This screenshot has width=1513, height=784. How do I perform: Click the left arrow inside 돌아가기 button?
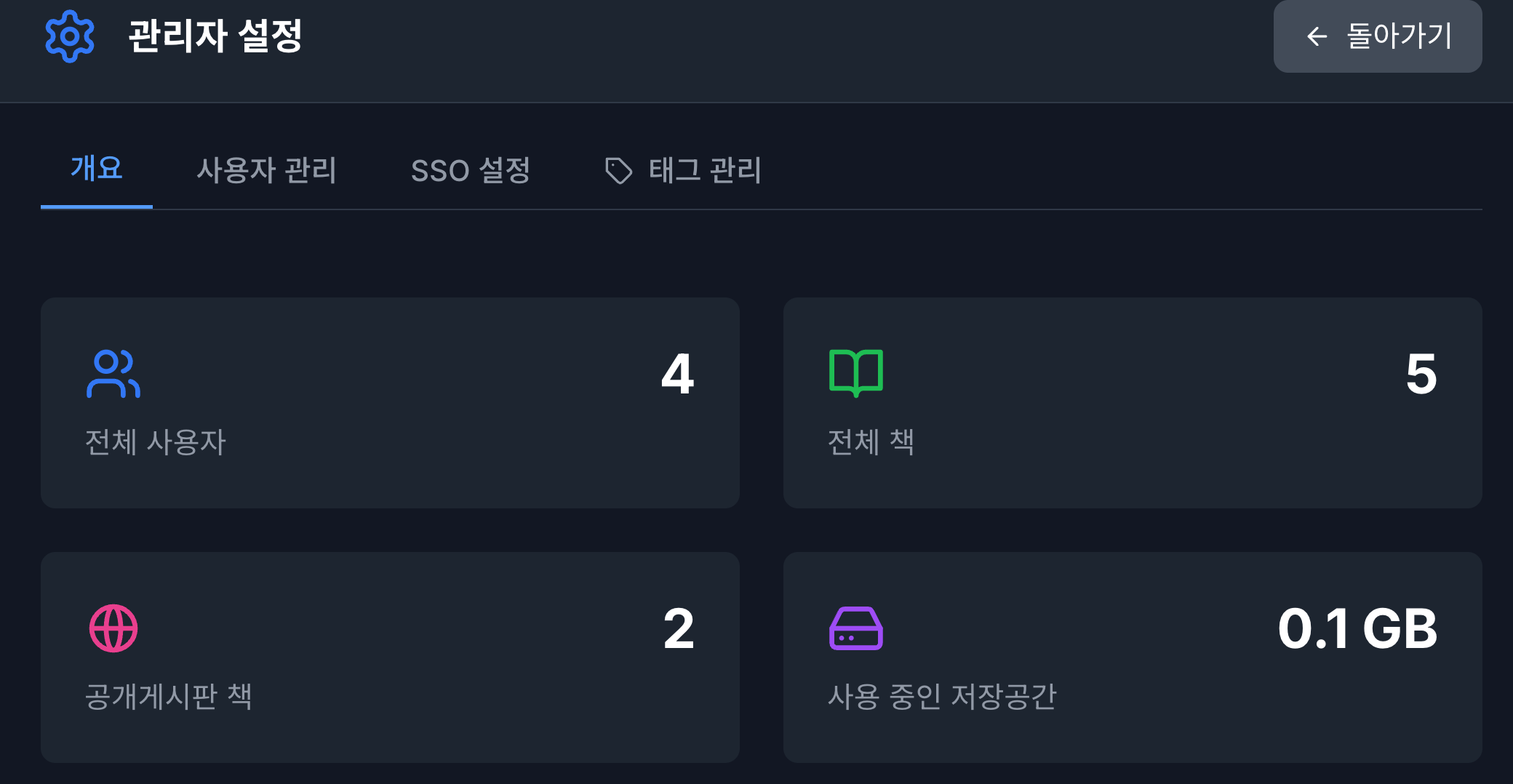[1317, 37]
